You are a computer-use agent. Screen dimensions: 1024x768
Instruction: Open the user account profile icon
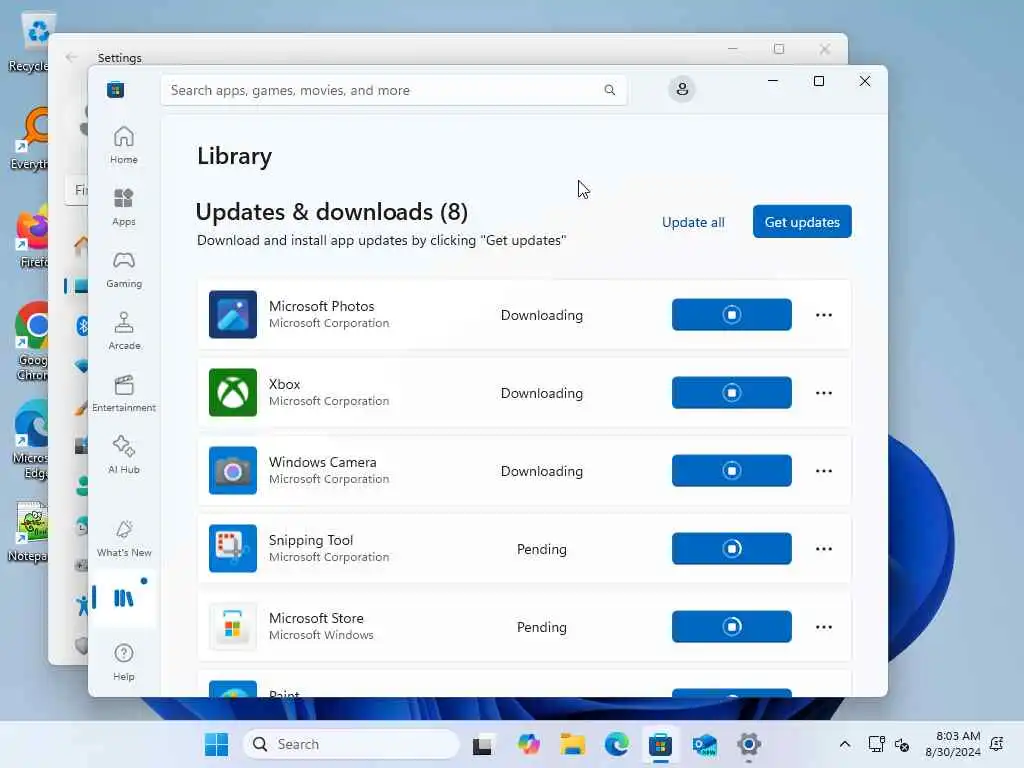coord(682,89)
